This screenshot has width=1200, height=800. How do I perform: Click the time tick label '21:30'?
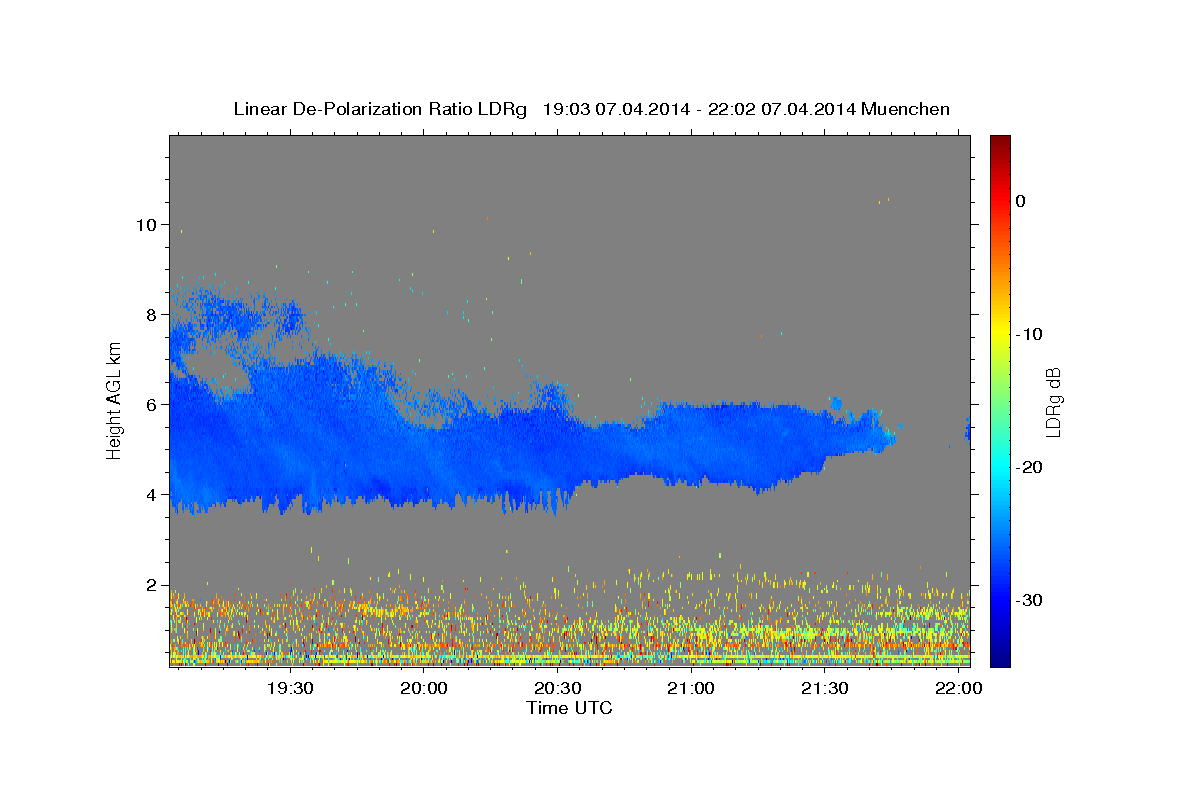[825, 689]
